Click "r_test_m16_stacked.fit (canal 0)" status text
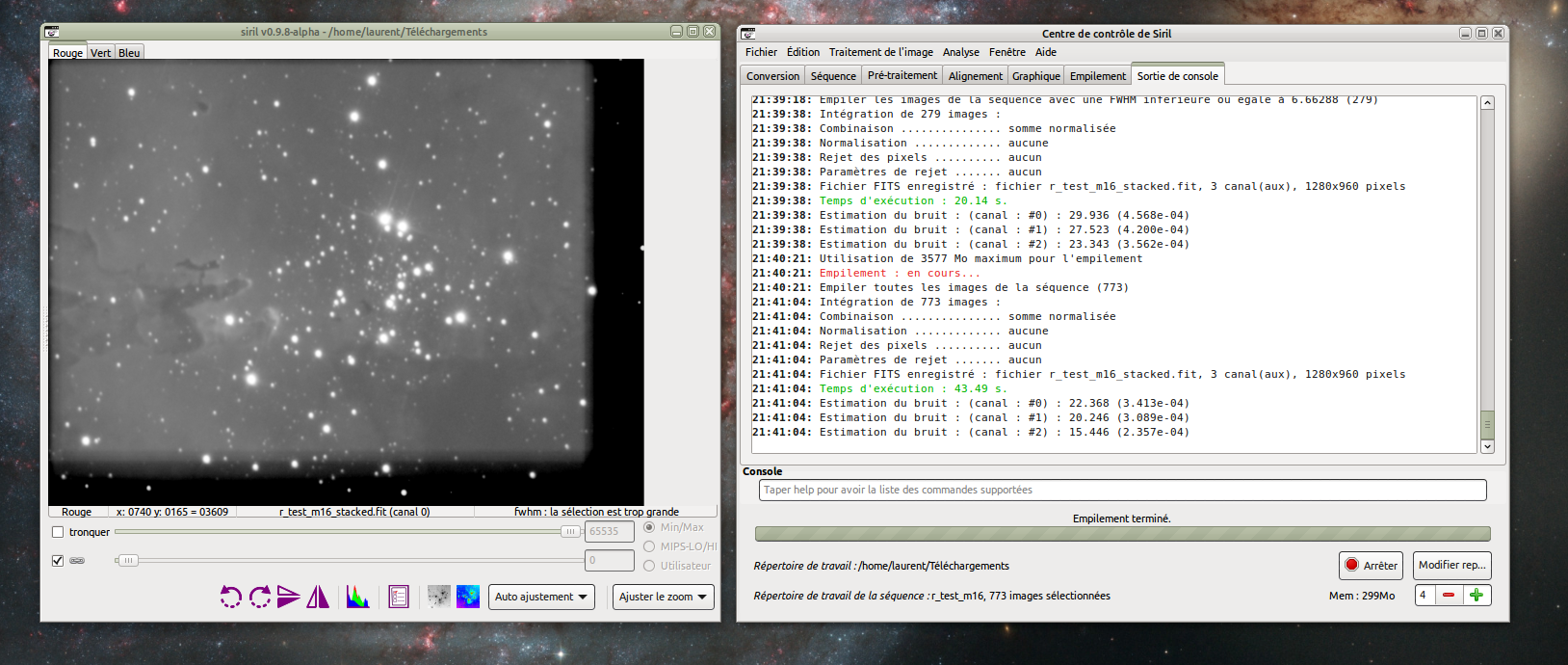The width and height of the screenshot is (1568, 665). [x=354, y=512]
